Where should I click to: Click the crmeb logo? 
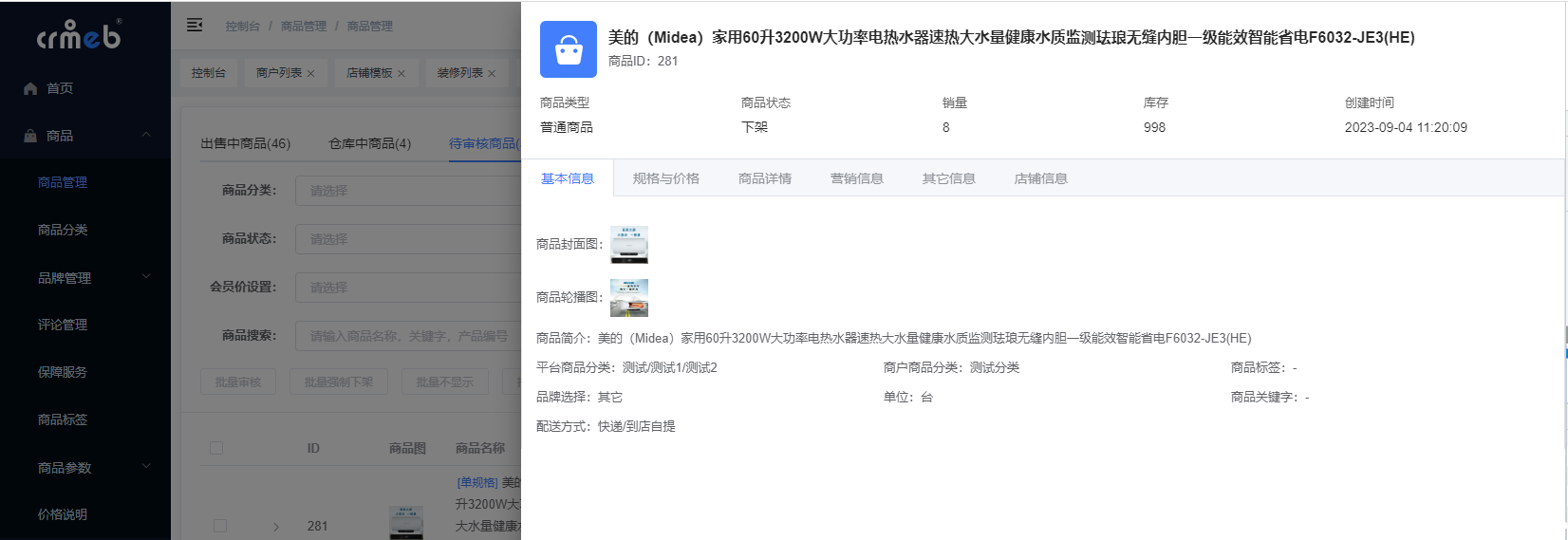[80, 35]
